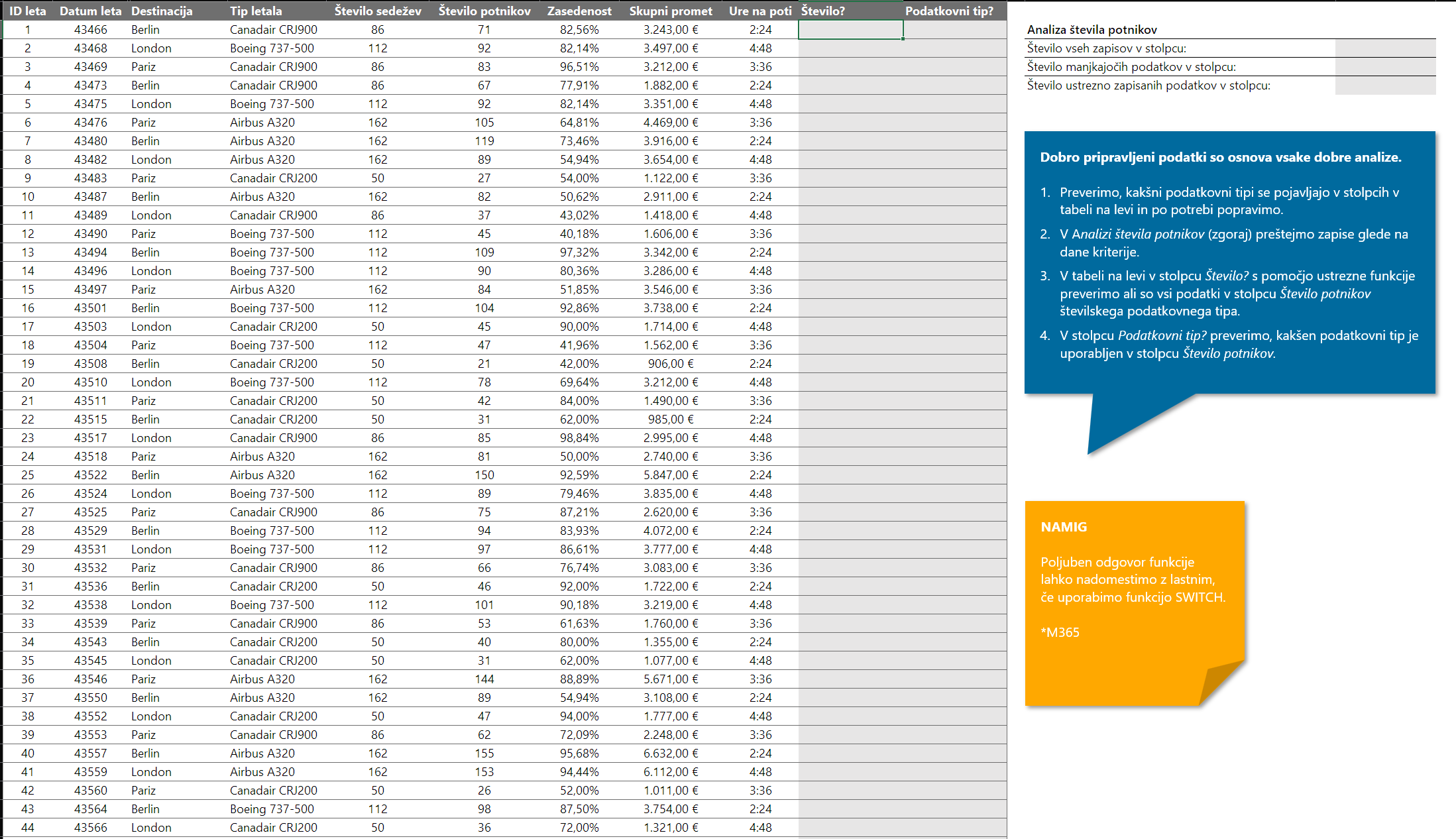1456x839 pixels.
Task: Click the Podatkovni tip? cell in row 1
Action: click(x=954, y=30)
